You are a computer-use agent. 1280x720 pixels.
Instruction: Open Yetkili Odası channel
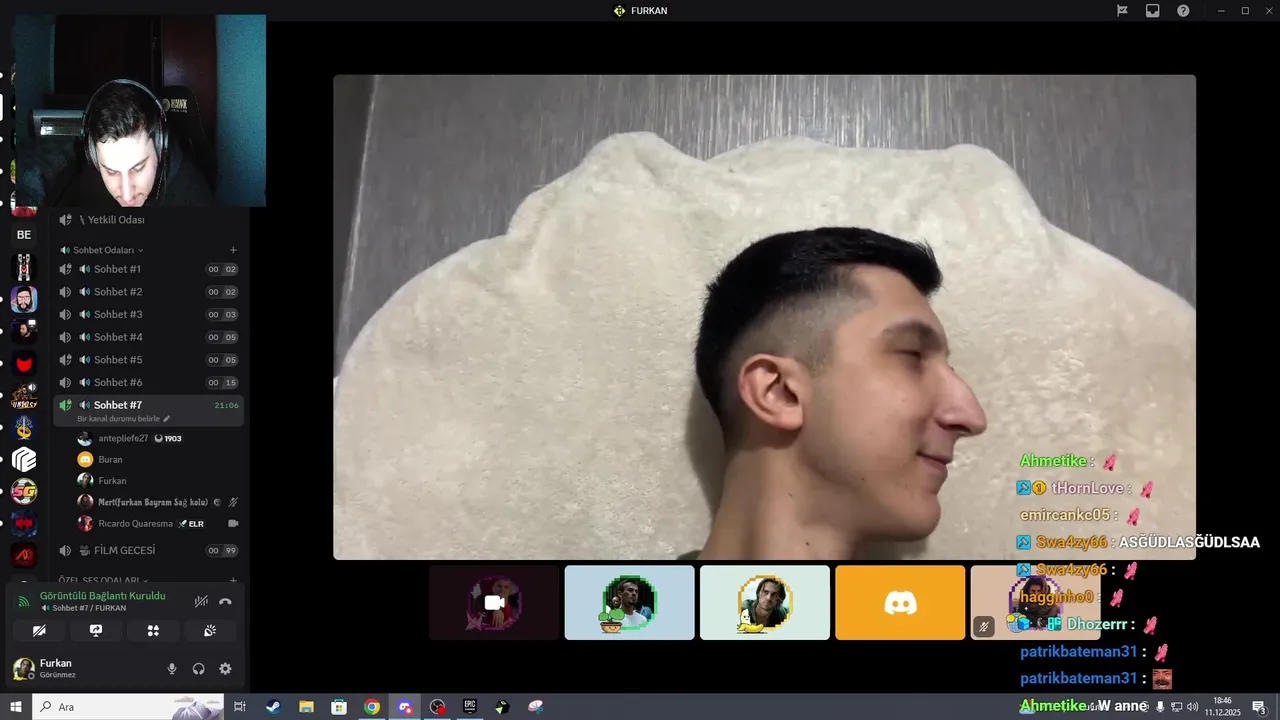coord(148,220)
